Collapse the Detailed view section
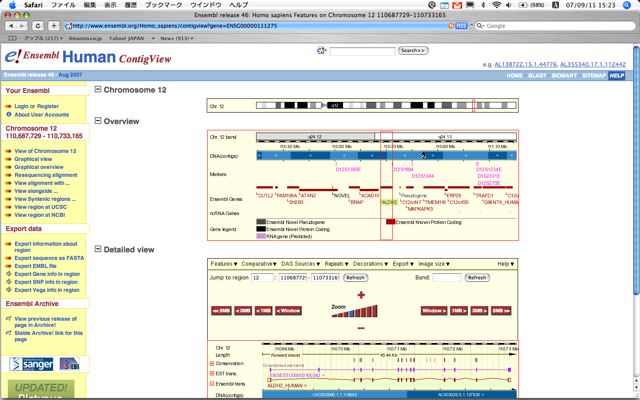Viewport: 640px width, 400px height. click(97, 248)
